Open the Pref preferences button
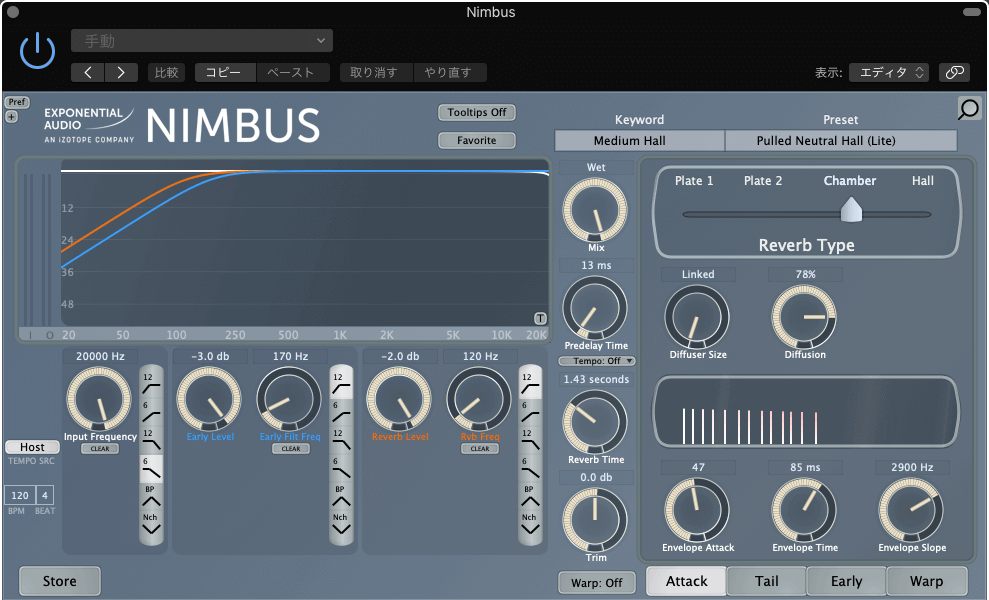This screenshot has height=600, width=989. (x=17, y=102)
